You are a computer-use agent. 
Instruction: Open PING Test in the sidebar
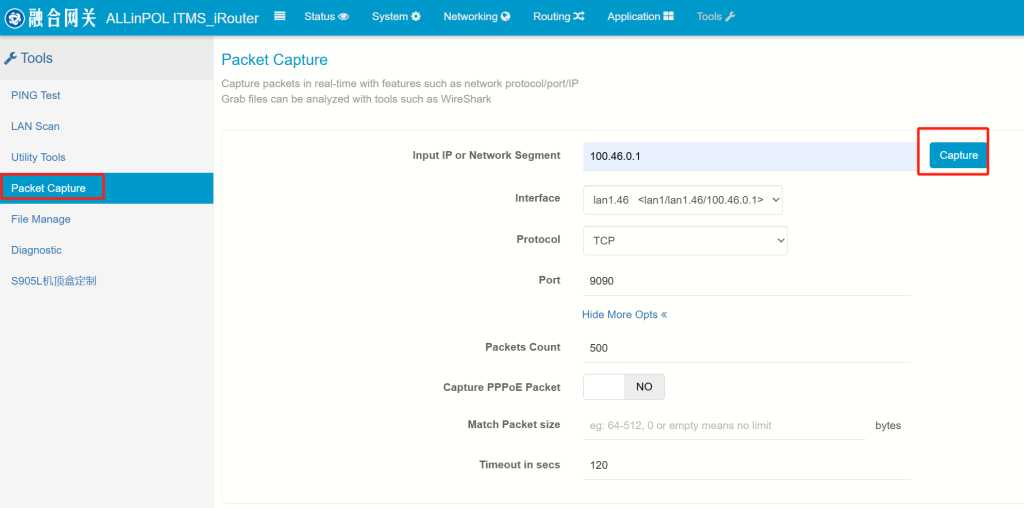pyautogui.click(x=36, y=95)
